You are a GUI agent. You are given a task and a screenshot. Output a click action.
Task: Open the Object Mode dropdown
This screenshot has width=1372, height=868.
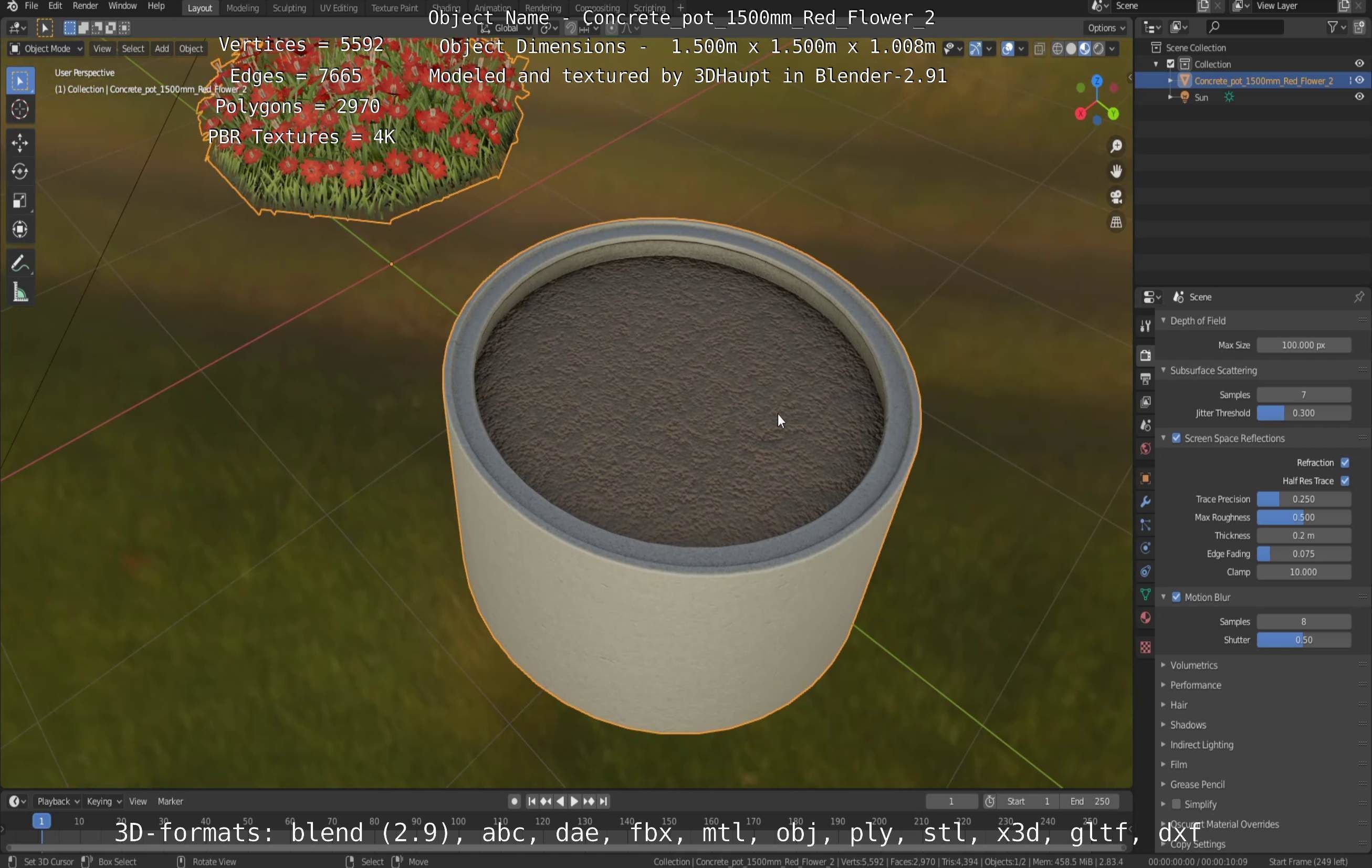point(47,49)
